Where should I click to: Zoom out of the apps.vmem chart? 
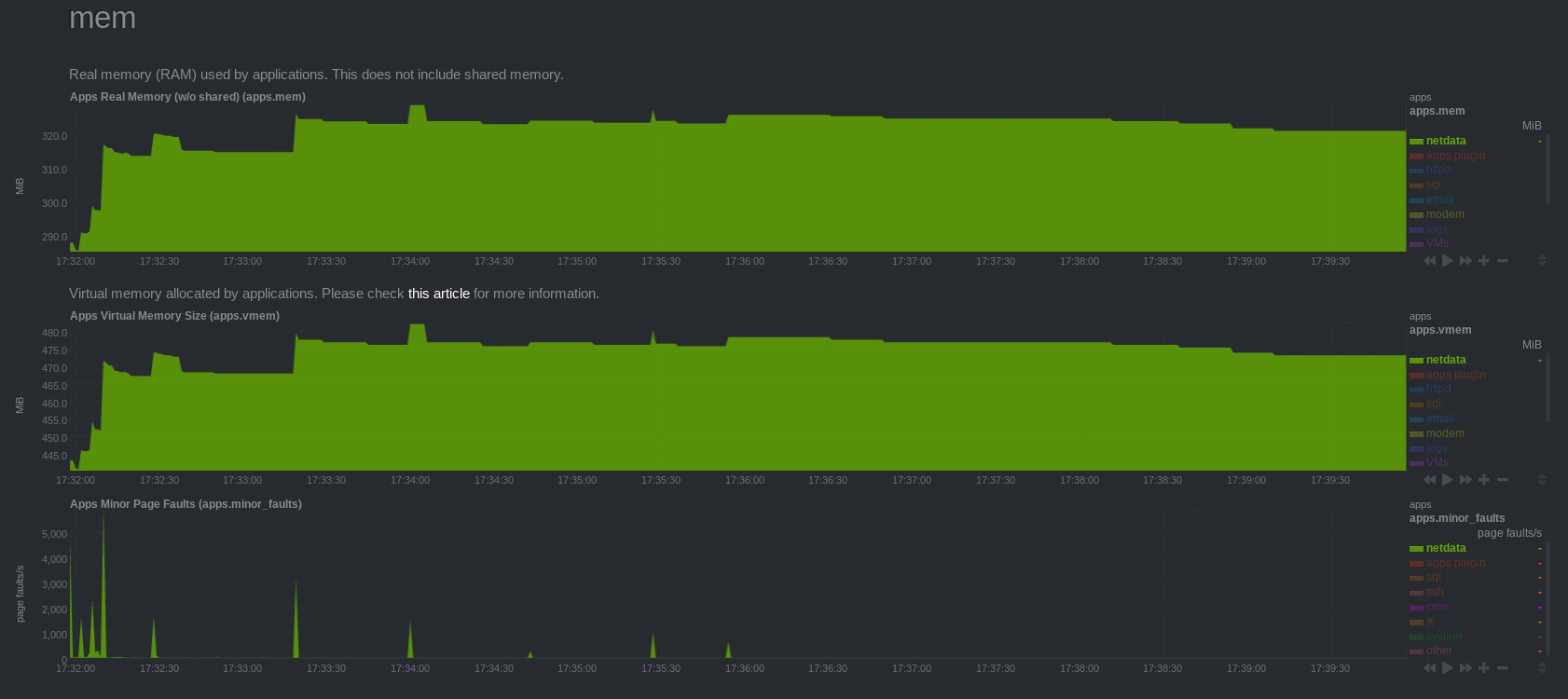[x=1503, y=480]
